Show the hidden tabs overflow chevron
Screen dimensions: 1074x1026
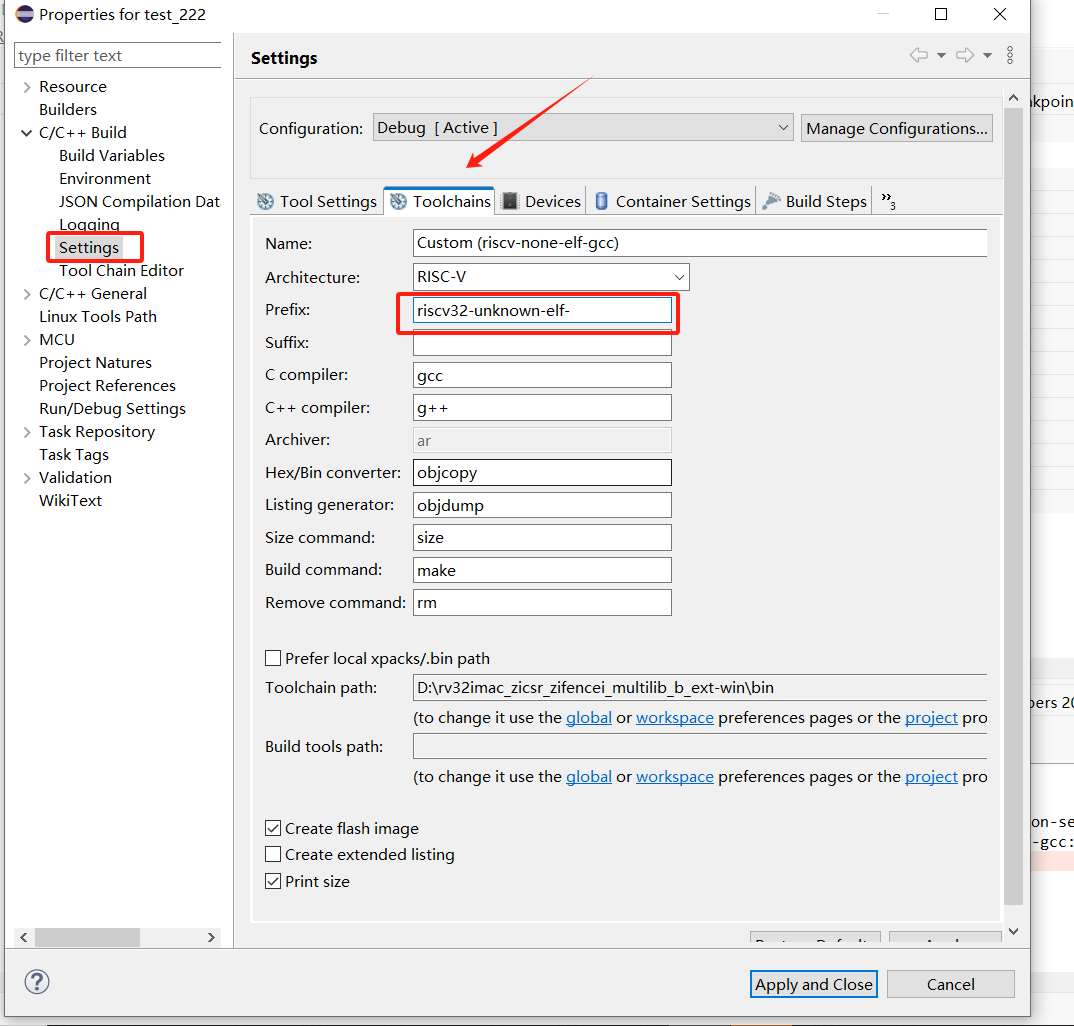click(888, 201)
